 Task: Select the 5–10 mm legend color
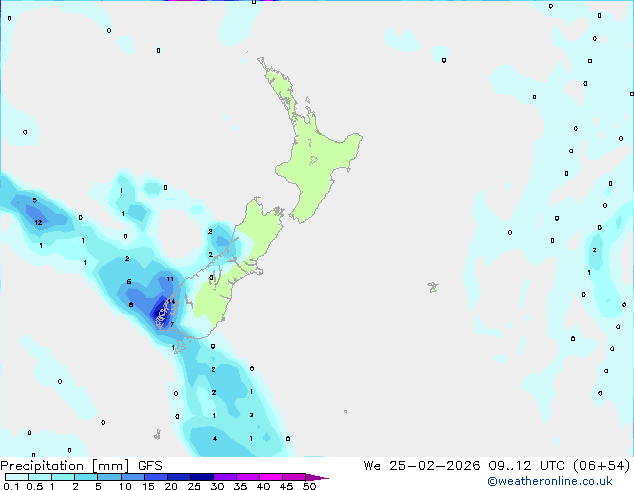109,477
